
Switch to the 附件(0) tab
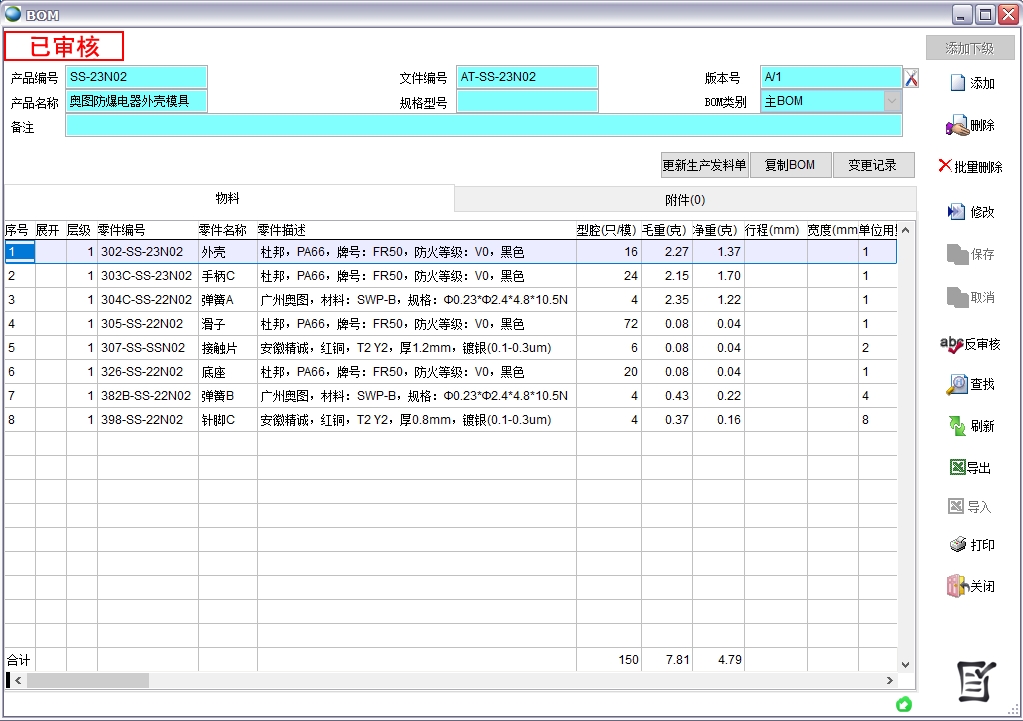tap(685, 199)
